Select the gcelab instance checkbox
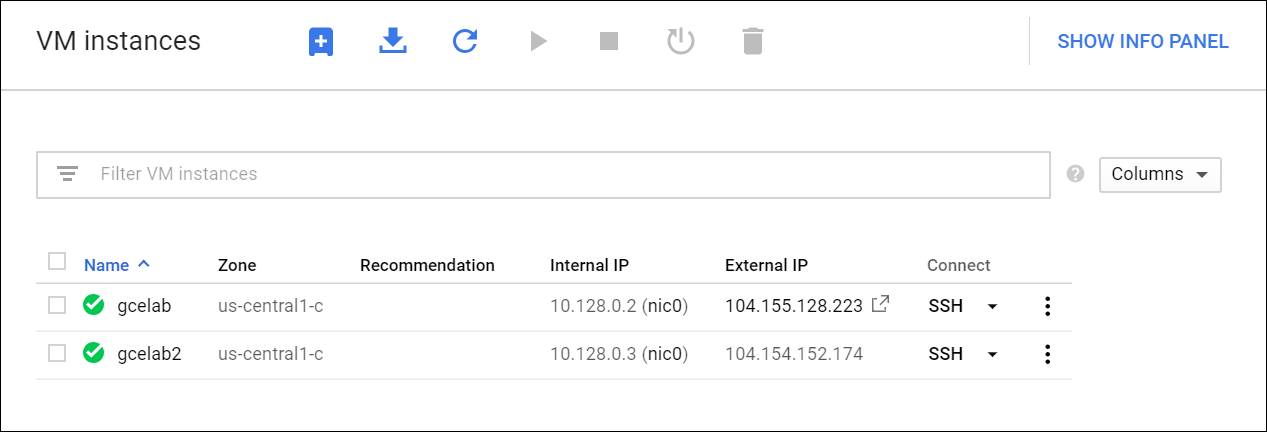1267x432 pixels. click(x=57, y=305)
